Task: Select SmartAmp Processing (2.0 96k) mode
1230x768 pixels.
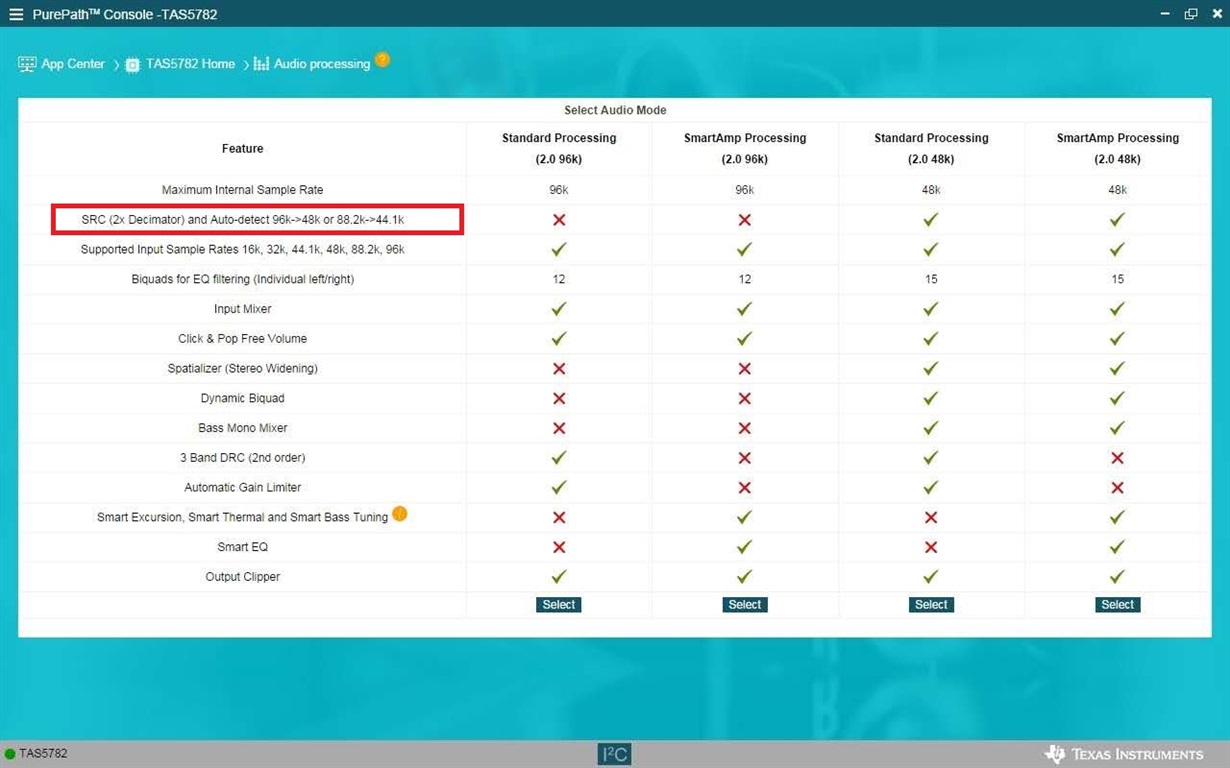Action: (745, 604)
